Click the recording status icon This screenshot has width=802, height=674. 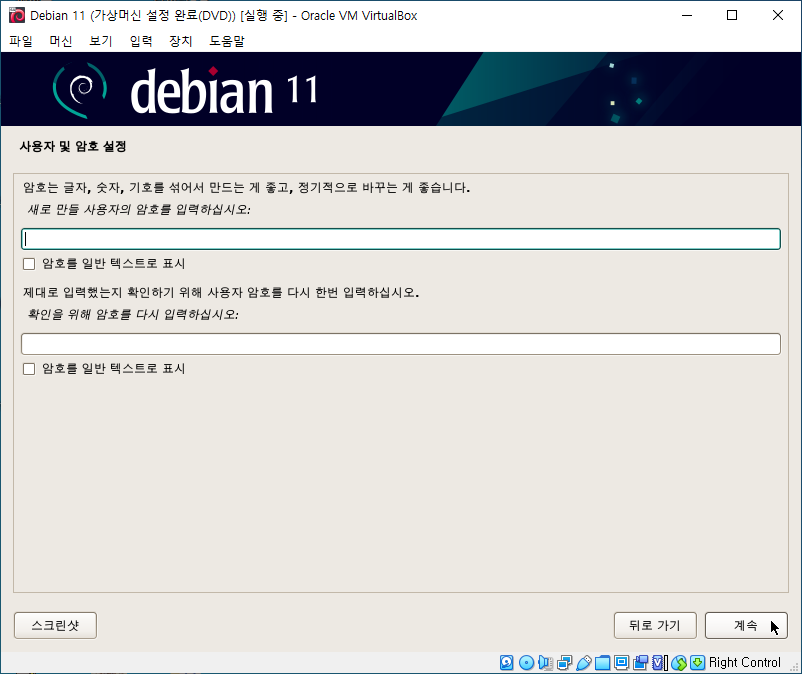click(x=640, y=662)
